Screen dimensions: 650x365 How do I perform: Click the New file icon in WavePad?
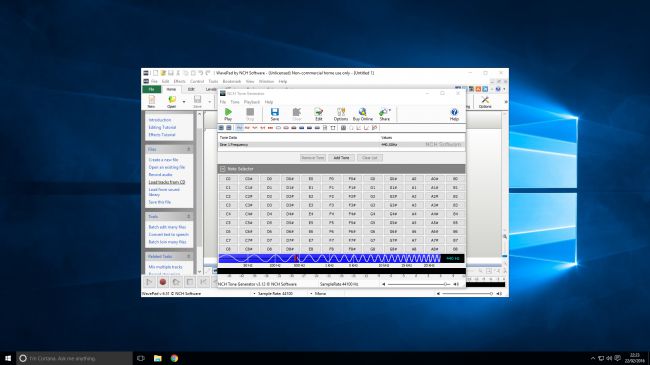click(152, 102)
